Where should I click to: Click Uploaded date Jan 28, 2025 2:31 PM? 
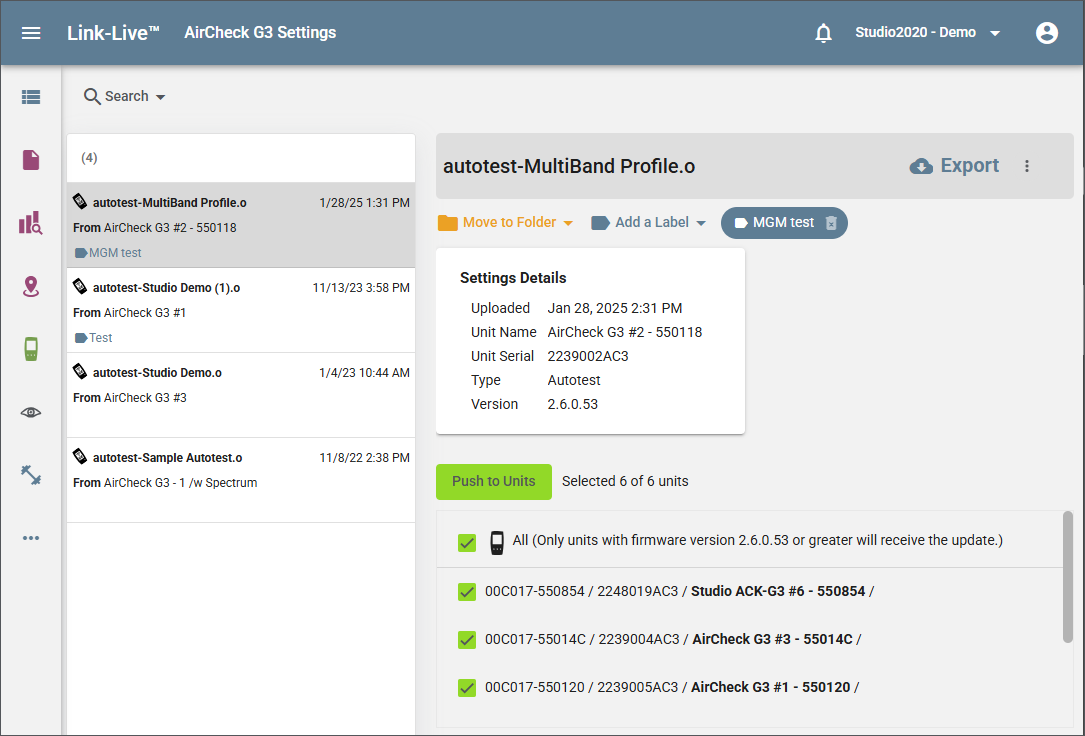(x=614, y=308)
